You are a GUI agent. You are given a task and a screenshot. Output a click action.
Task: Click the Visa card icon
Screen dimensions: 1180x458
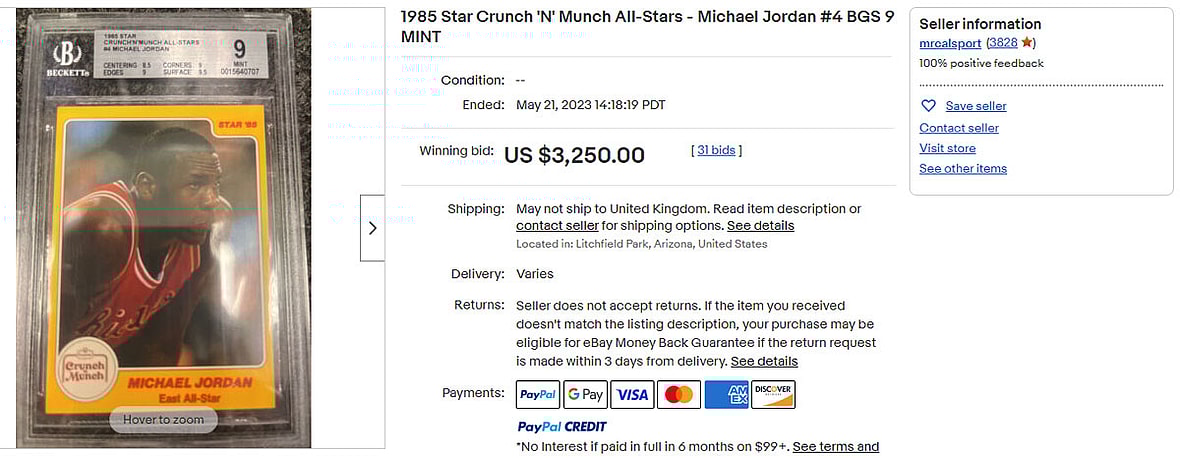(632, 395)
